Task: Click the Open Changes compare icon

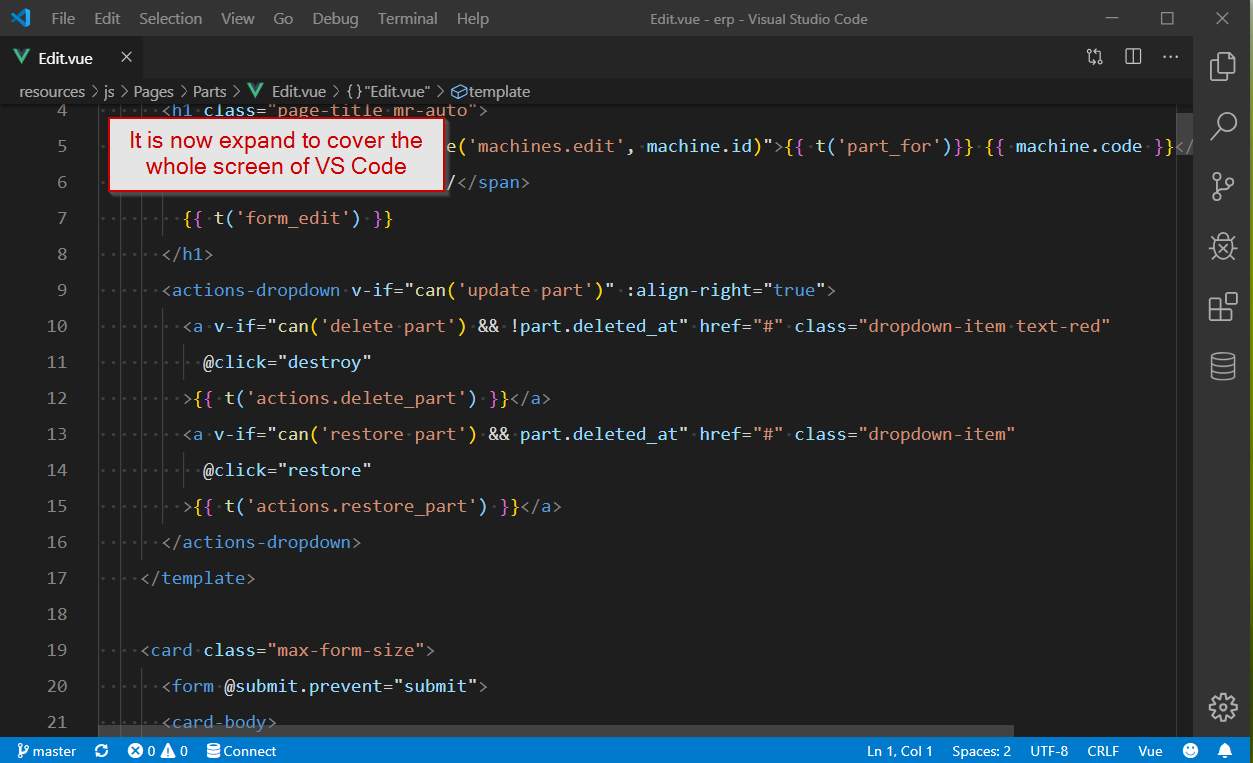Action: pyautogui.click(x=1095, y=57)
